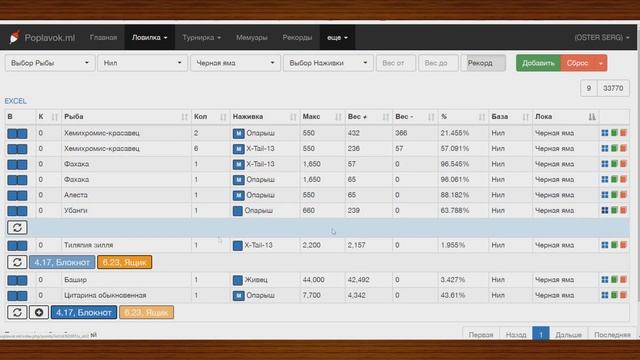The image size is (640, 360).
Task: Click green icon in the Убанги row
Action: pyautogui.click(x=614, y=211)
